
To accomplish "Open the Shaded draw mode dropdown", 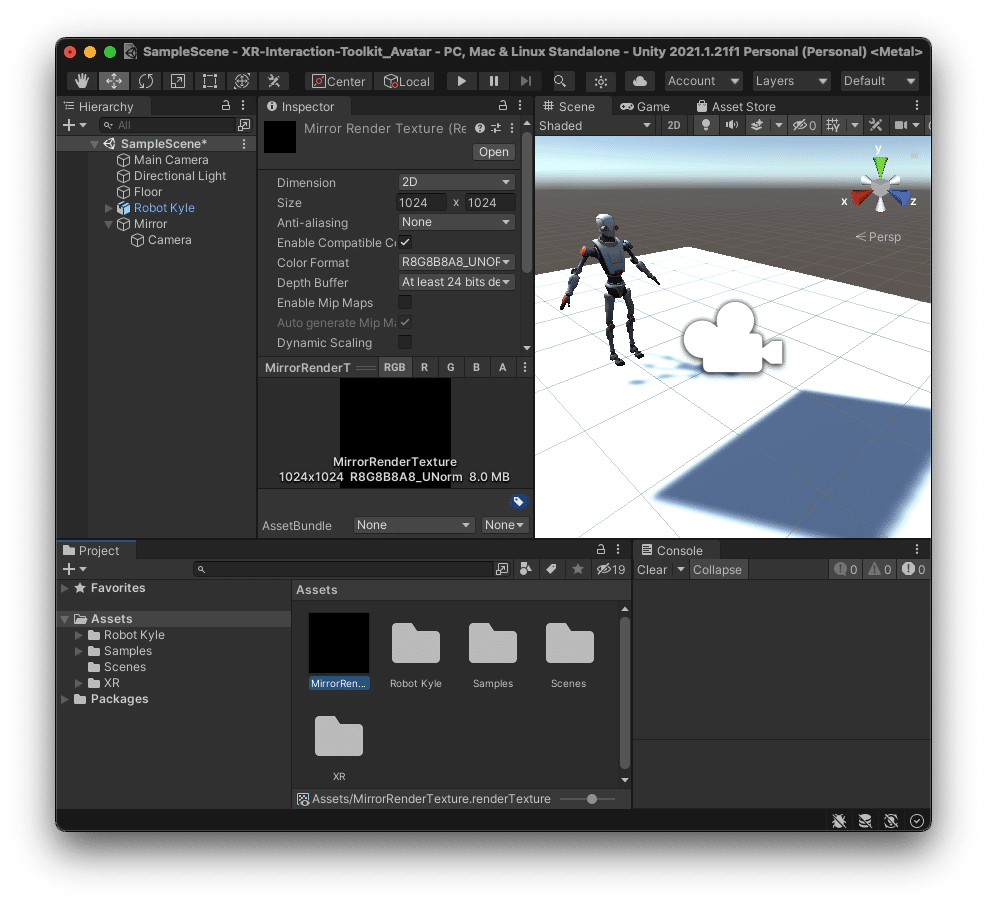I will (x=595, y=125).
